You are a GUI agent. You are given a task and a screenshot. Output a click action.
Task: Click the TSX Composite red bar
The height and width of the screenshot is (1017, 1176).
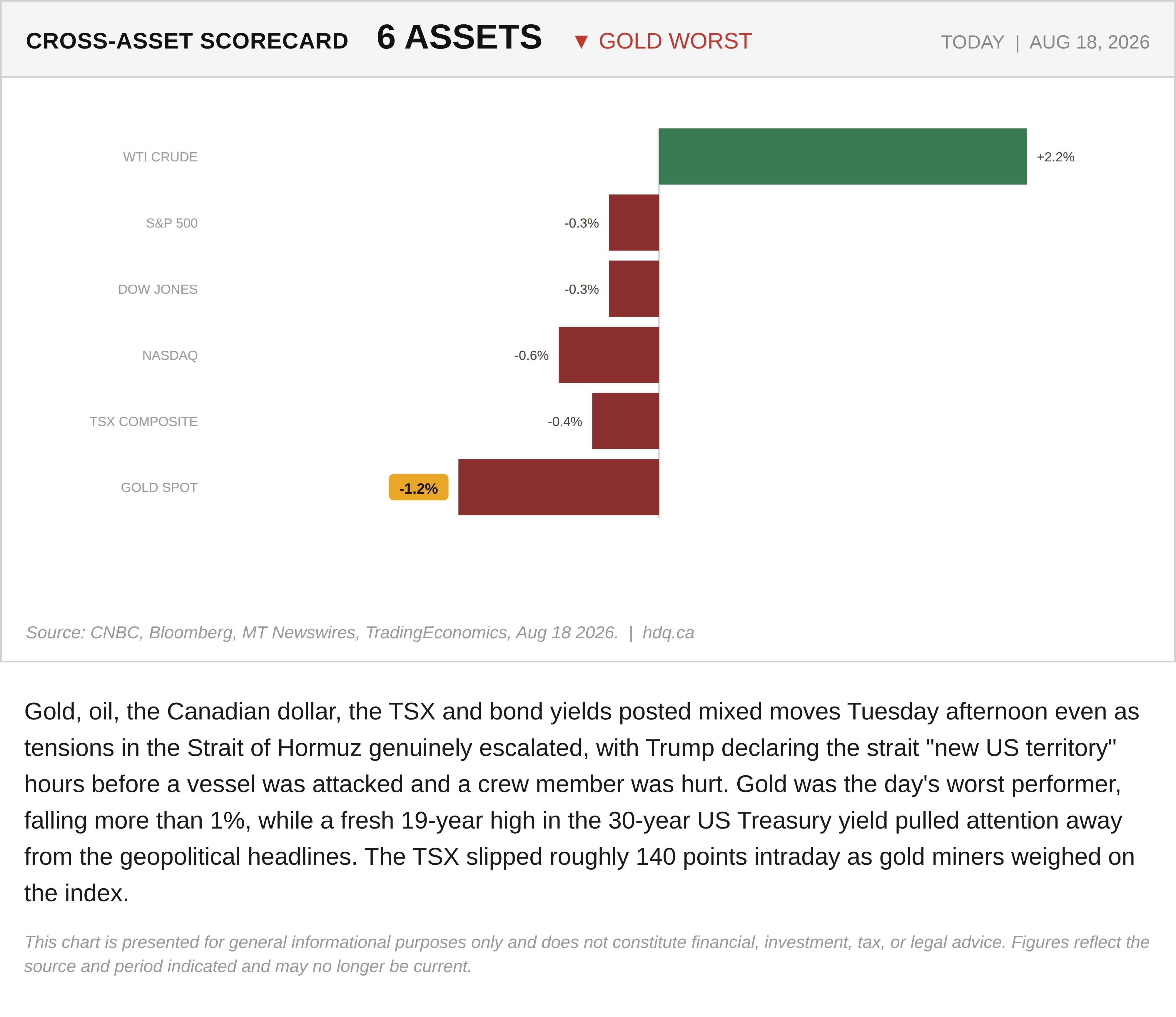(x=625, y=421)
